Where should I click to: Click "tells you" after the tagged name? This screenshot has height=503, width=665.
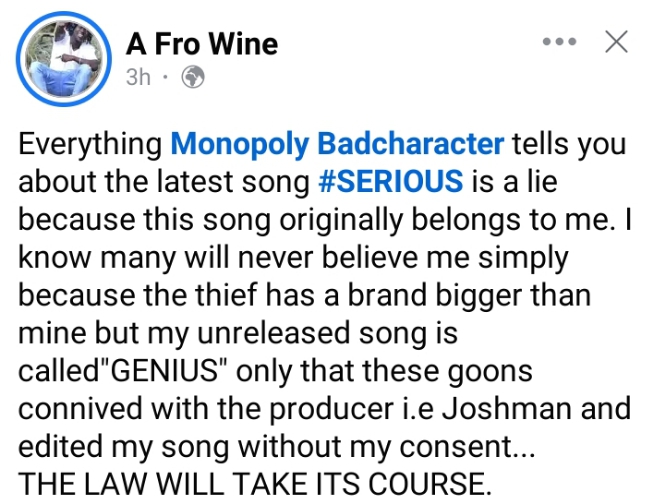[567, 144]
